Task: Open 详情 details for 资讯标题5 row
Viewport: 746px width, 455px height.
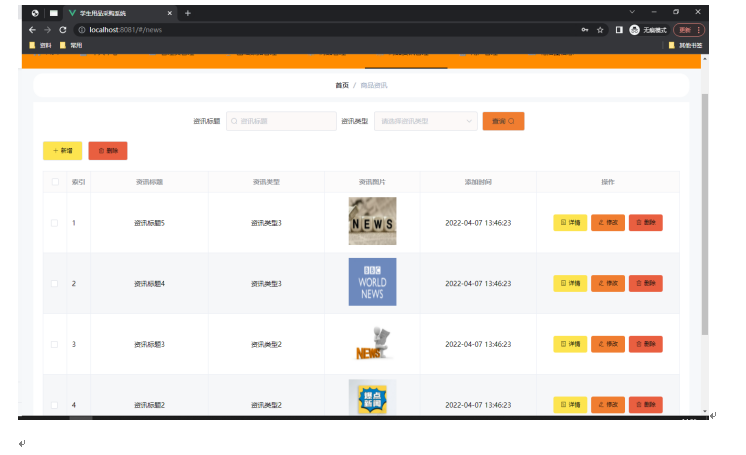Action: point(570,222)
